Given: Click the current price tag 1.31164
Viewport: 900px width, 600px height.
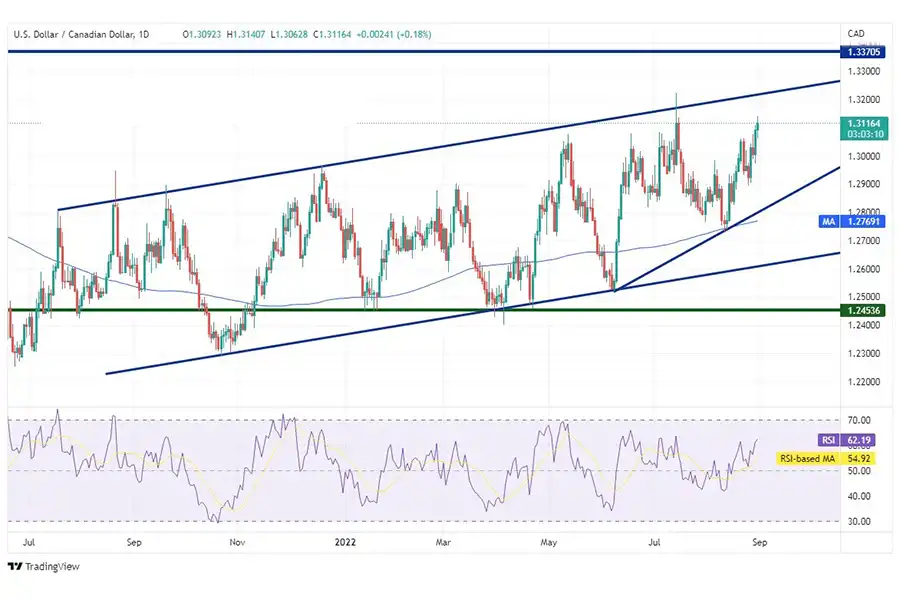Looking at the screenshot, I should click(x=864, y=123).
